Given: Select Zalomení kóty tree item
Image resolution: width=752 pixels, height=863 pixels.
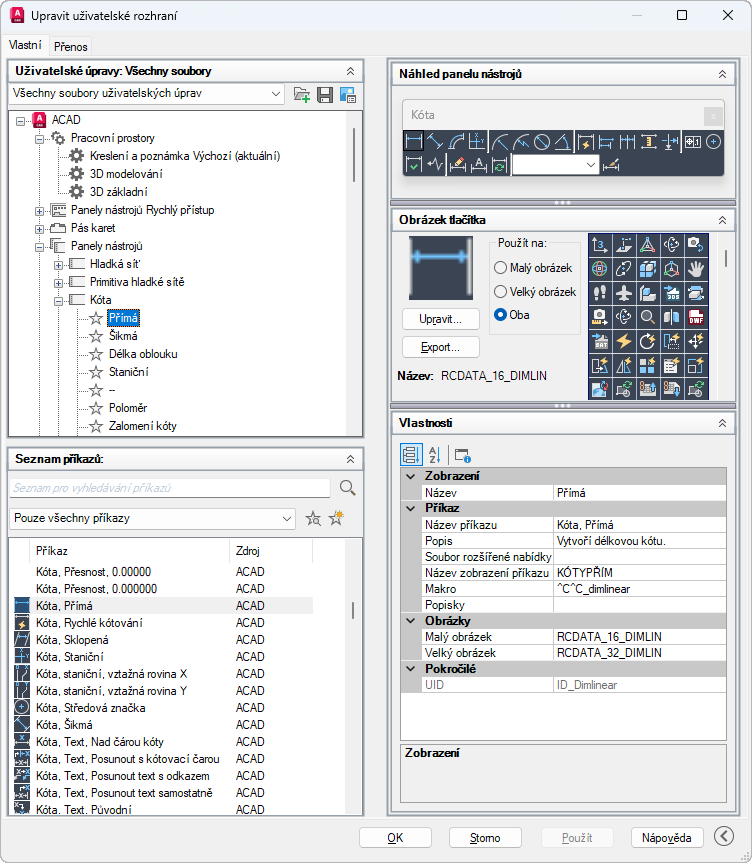Looking at the screenshot, I should coord(143,426).
